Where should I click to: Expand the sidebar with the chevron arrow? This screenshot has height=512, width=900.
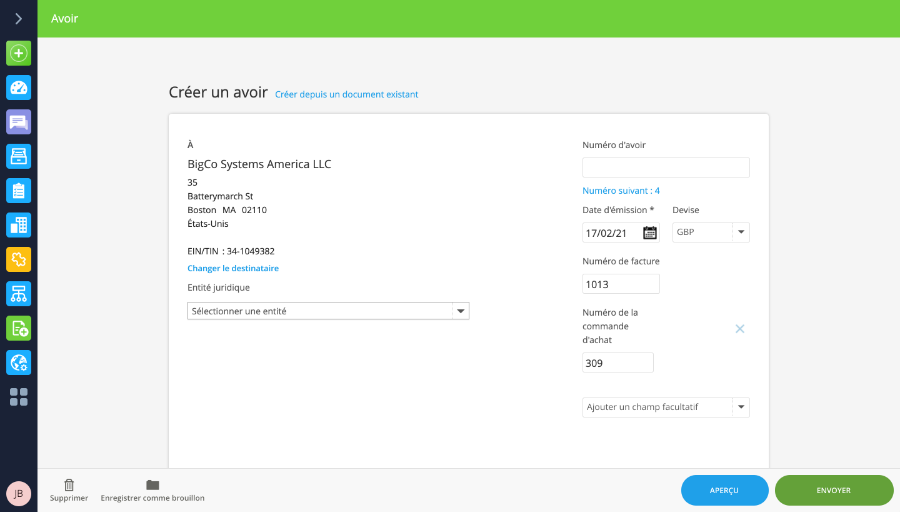pyautogui.click(x=18, y=18)
